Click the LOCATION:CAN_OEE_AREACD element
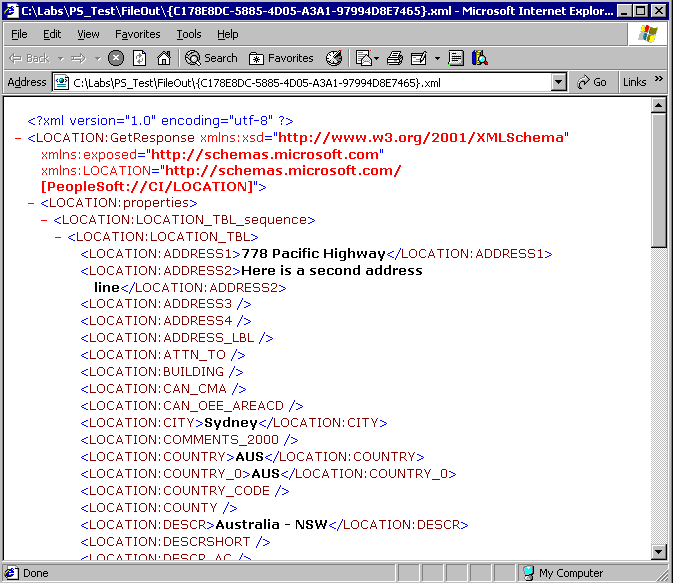The width and height of the screenshot is (674, 583). point(192,406)
